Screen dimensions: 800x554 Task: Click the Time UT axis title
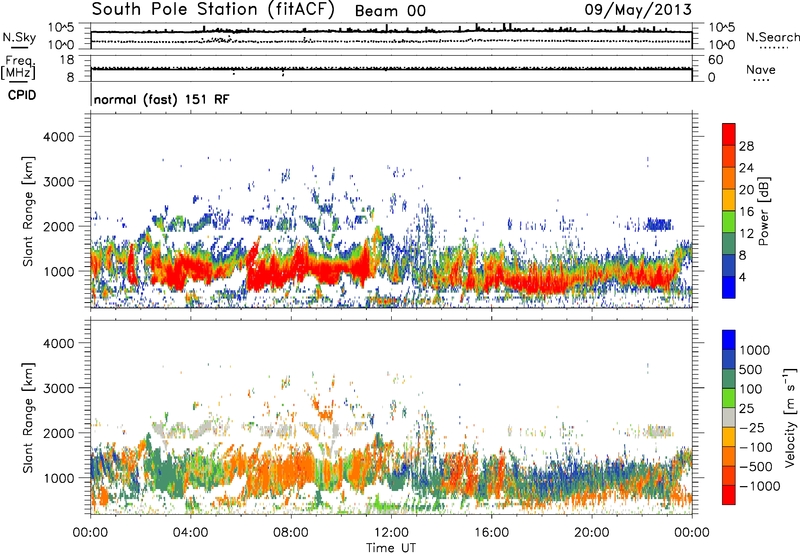391,548
